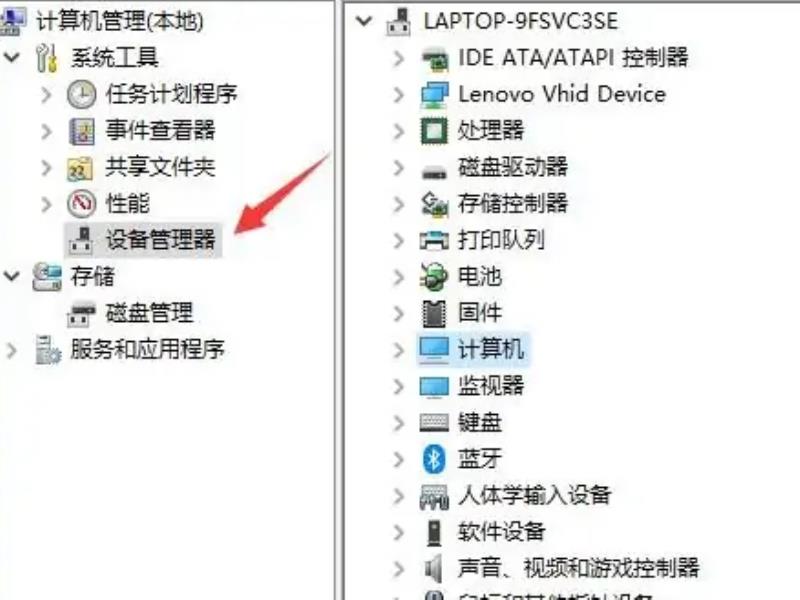Click the Bluetooth (蓝牙) icon
The image size is (800, 600).
434,459
